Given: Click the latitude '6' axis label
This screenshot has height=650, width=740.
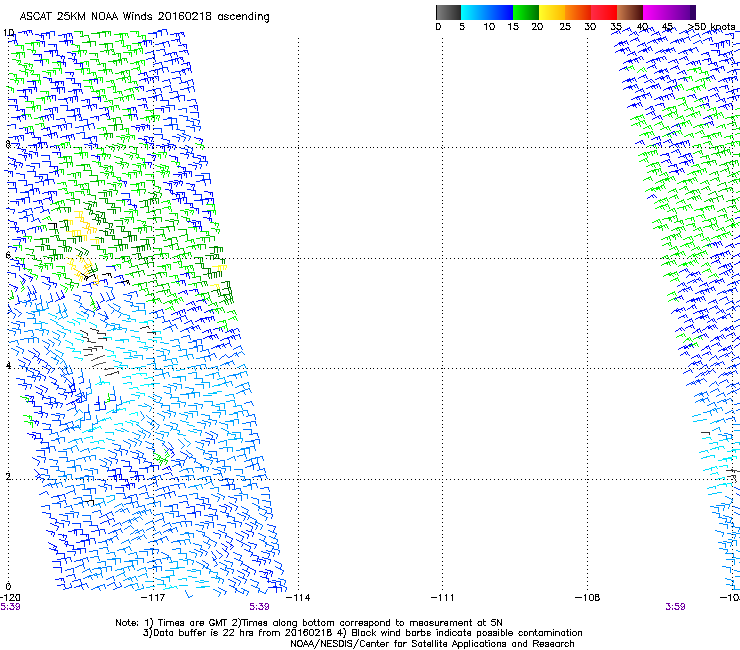Looking at the screenshot, I should pos(8,255).
